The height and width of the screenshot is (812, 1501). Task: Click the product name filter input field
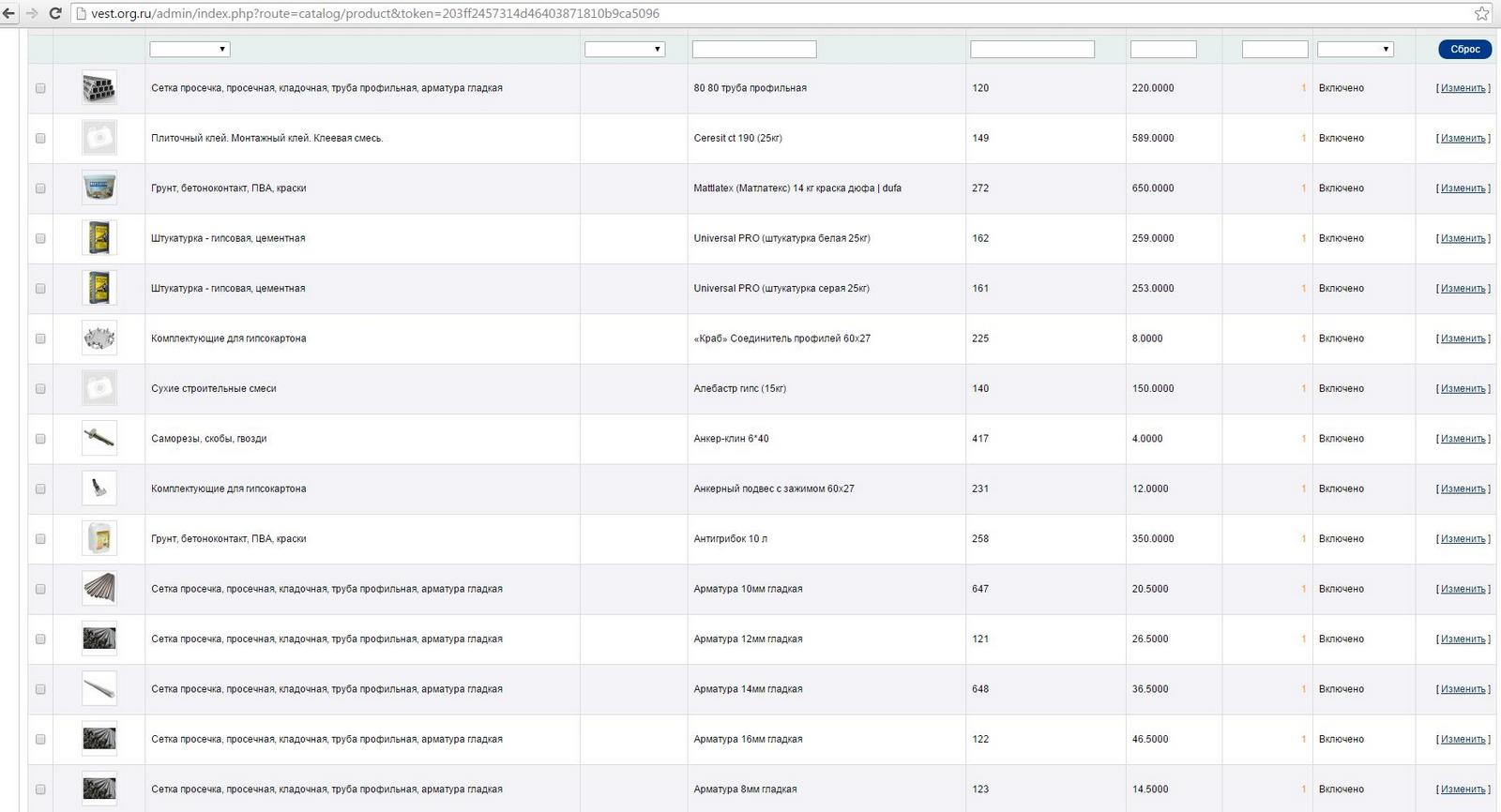(x=753, y=49)
